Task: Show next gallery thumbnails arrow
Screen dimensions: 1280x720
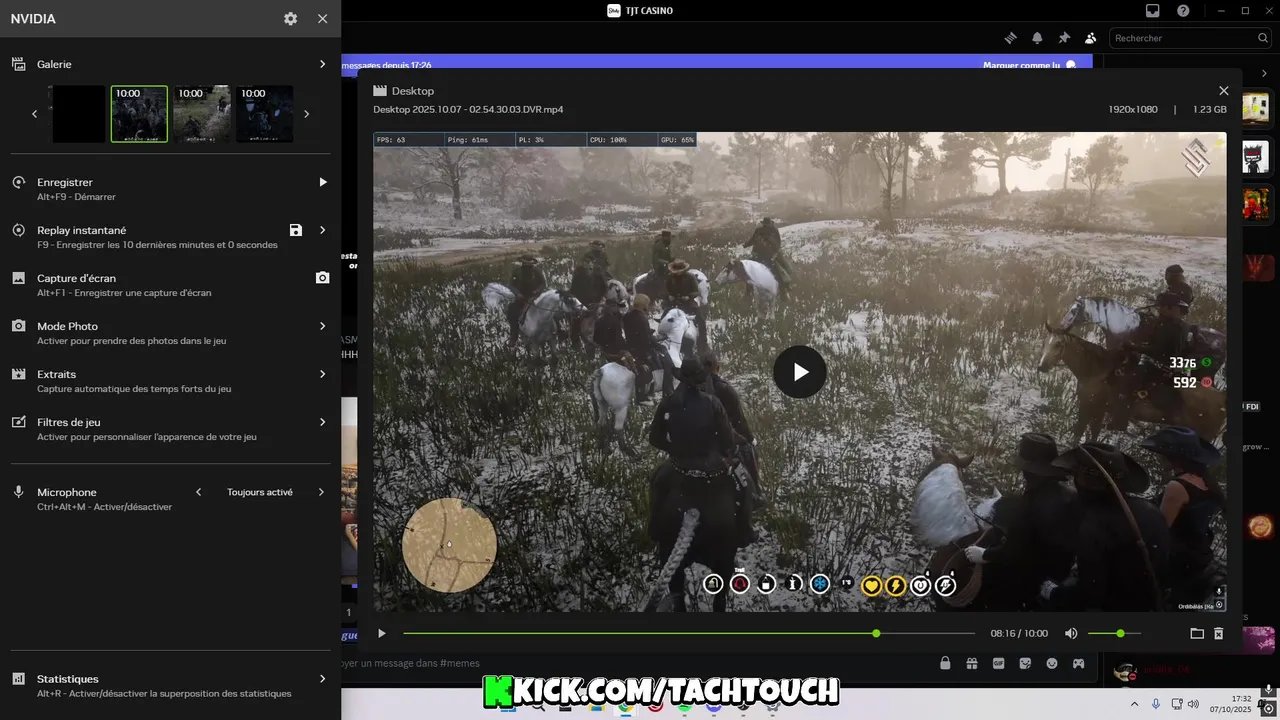Action: coord(306,114)
